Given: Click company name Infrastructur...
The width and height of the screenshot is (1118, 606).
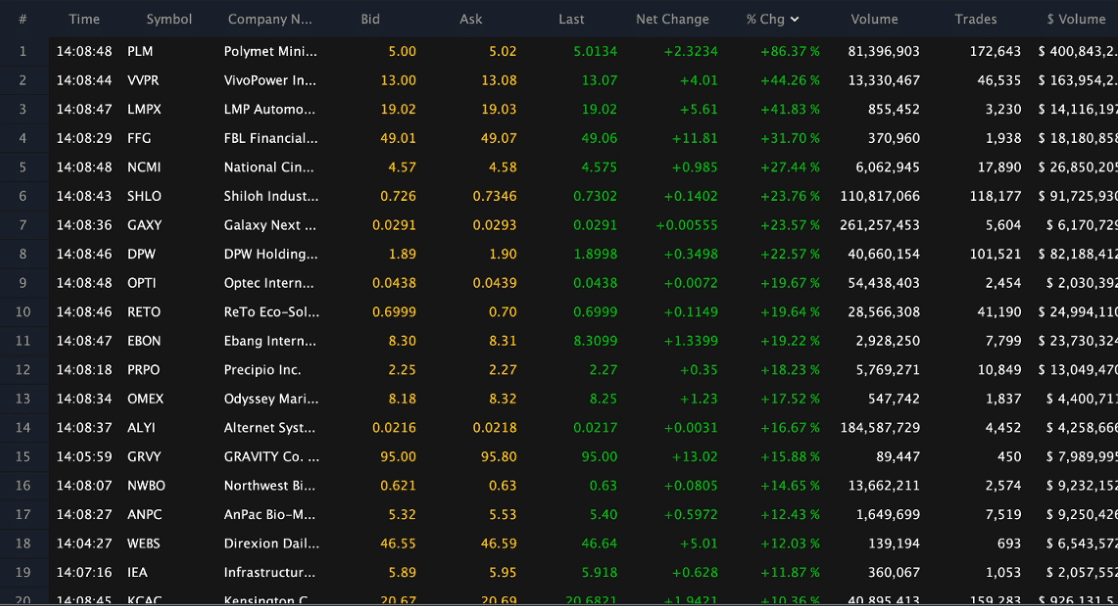Looking at the screenshot, I should (x=270, y=572).
